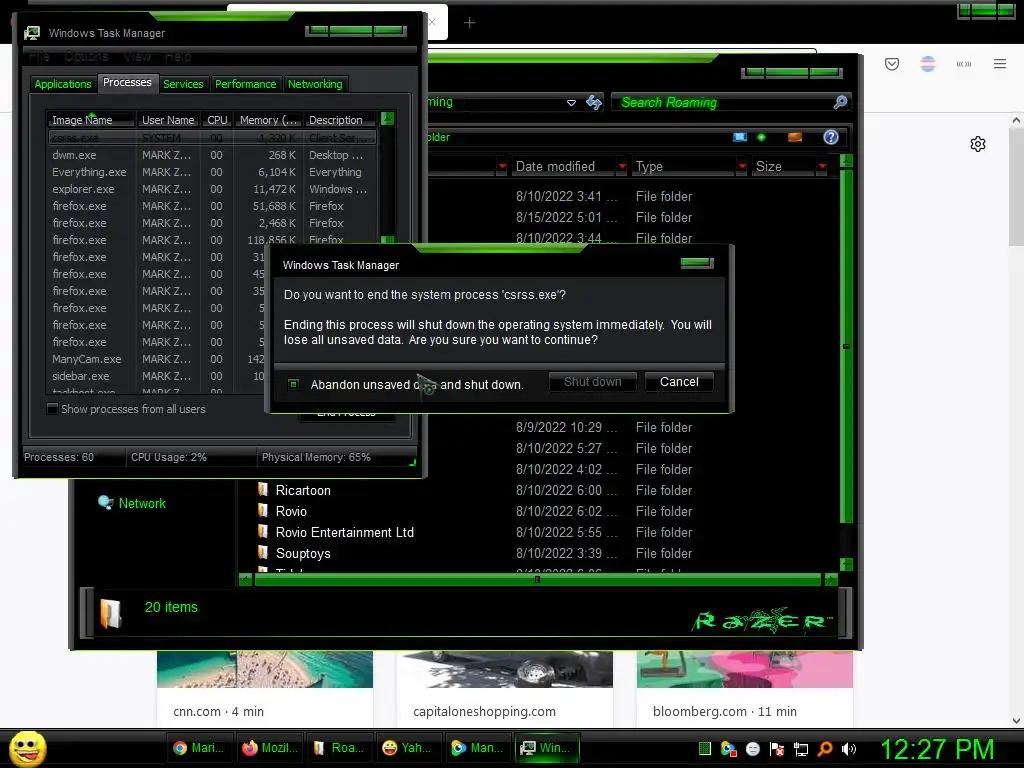
Task: Select the csrss.exe process row
Action: (212, 138)
